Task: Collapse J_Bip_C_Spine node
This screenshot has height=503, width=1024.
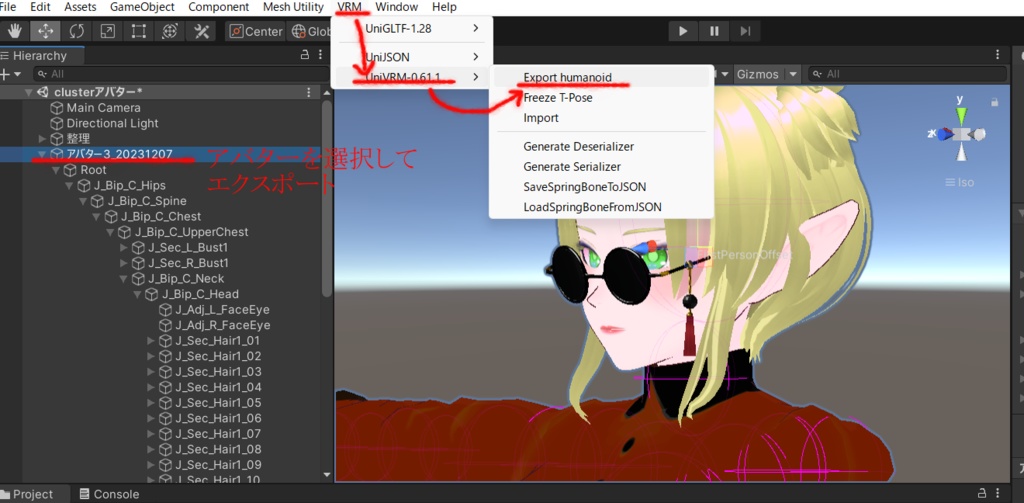Action: coord(83,201)
